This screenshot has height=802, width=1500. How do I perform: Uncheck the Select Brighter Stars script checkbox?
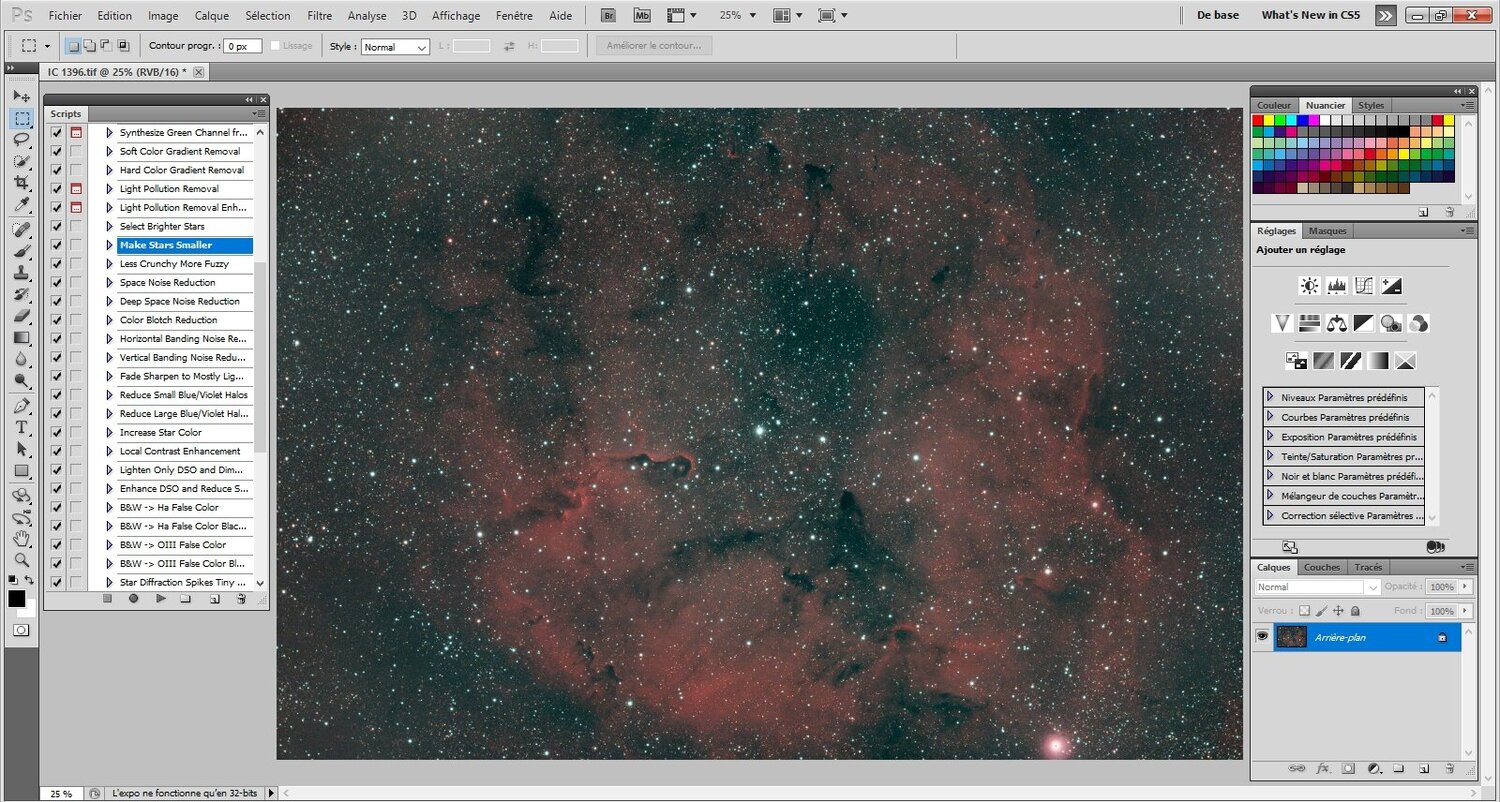pos(57,226)
